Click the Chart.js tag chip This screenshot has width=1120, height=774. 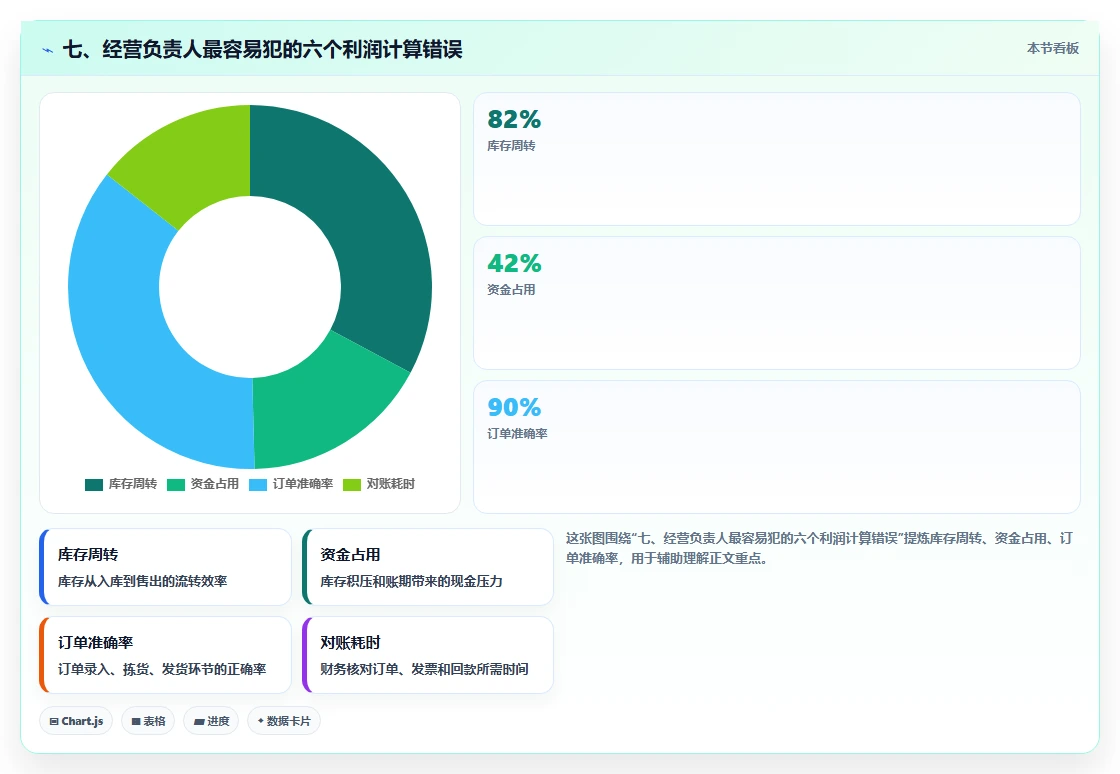pyautogui.click(x=76, y=721)
